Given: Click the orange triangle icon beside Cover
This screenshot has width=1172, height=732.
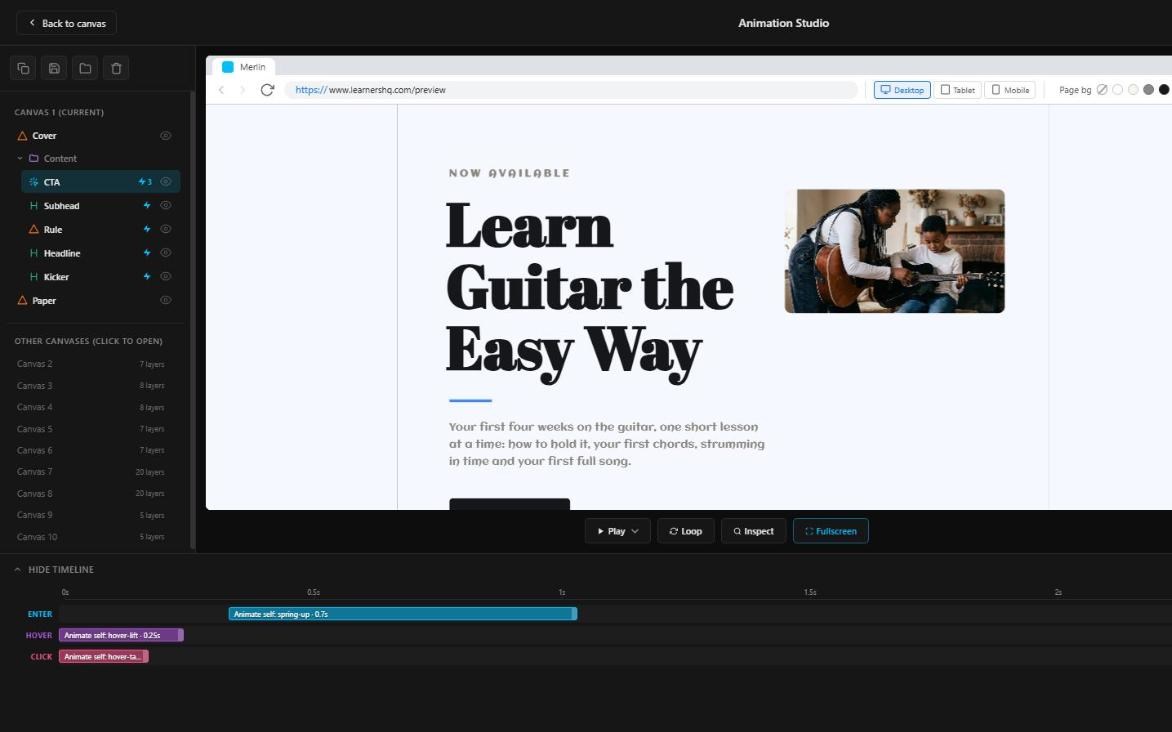Looking at the screenshot, I should 22,136.
